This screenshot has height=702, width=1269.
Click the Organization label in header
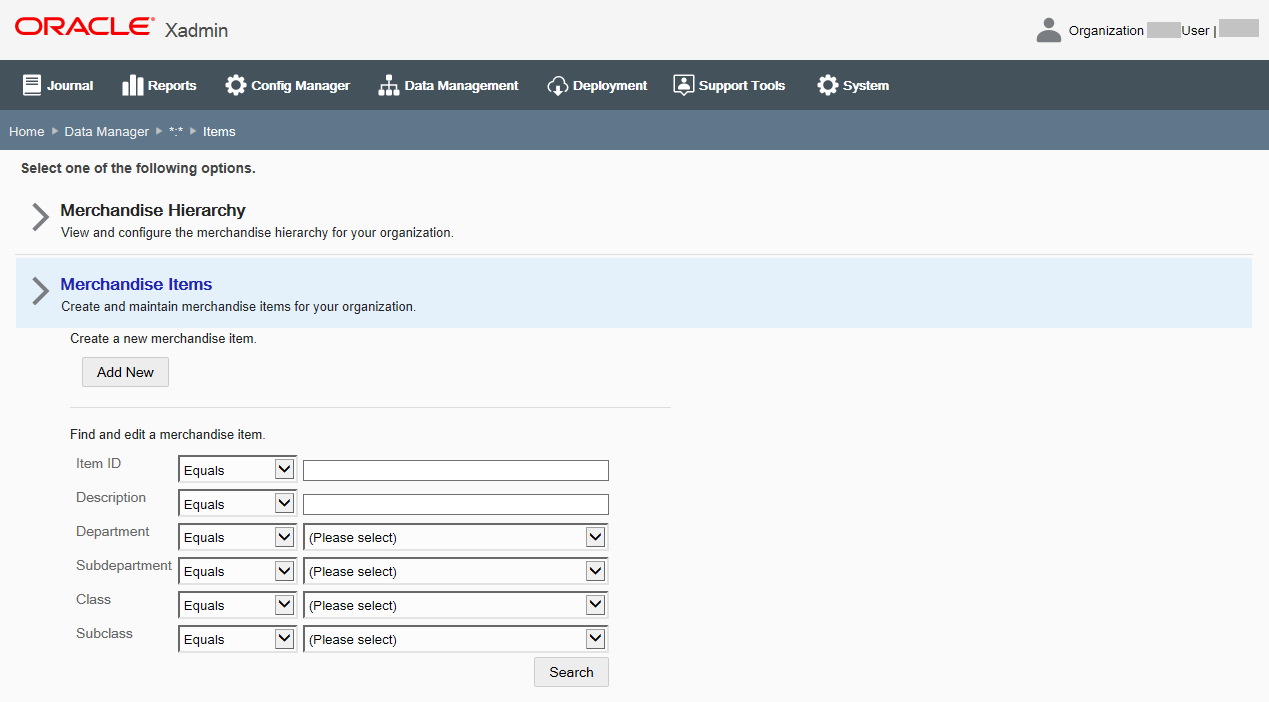tap(1106, 31)
